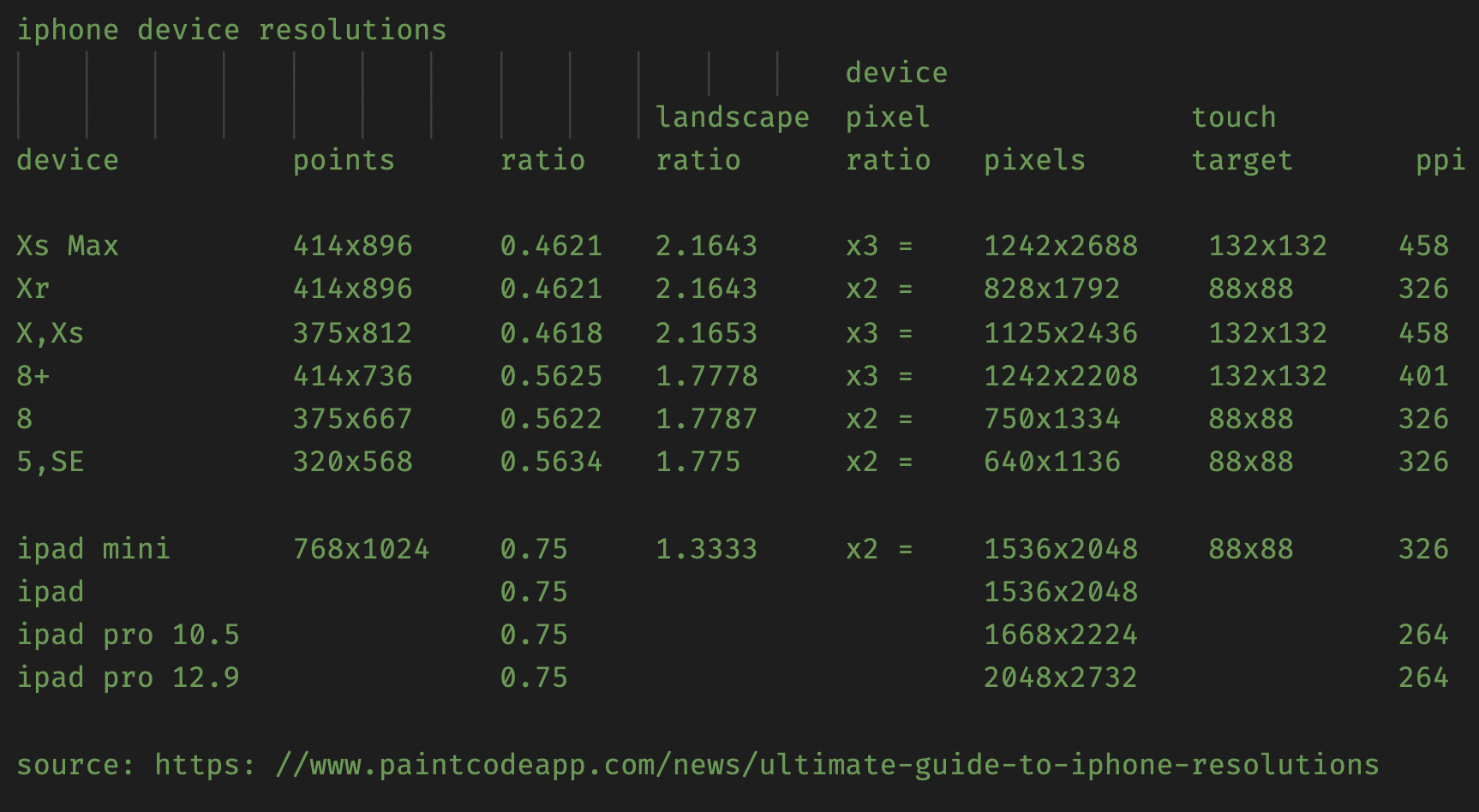The width and height of the screenshot is (1479, 812).
Task: Click the 'ppi' column header
Action: (1440, 160)
